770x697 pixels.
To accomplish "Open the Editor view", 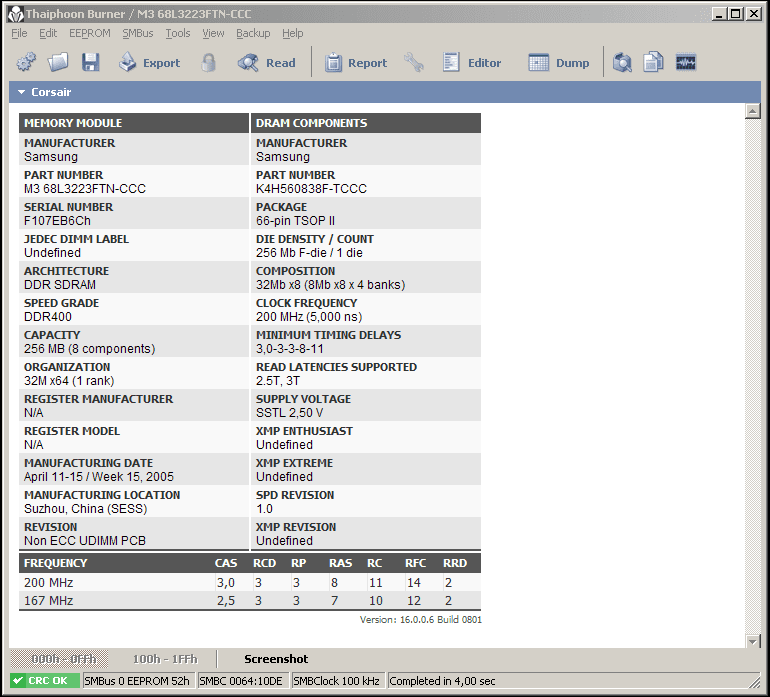I will (x=471, y=62).
